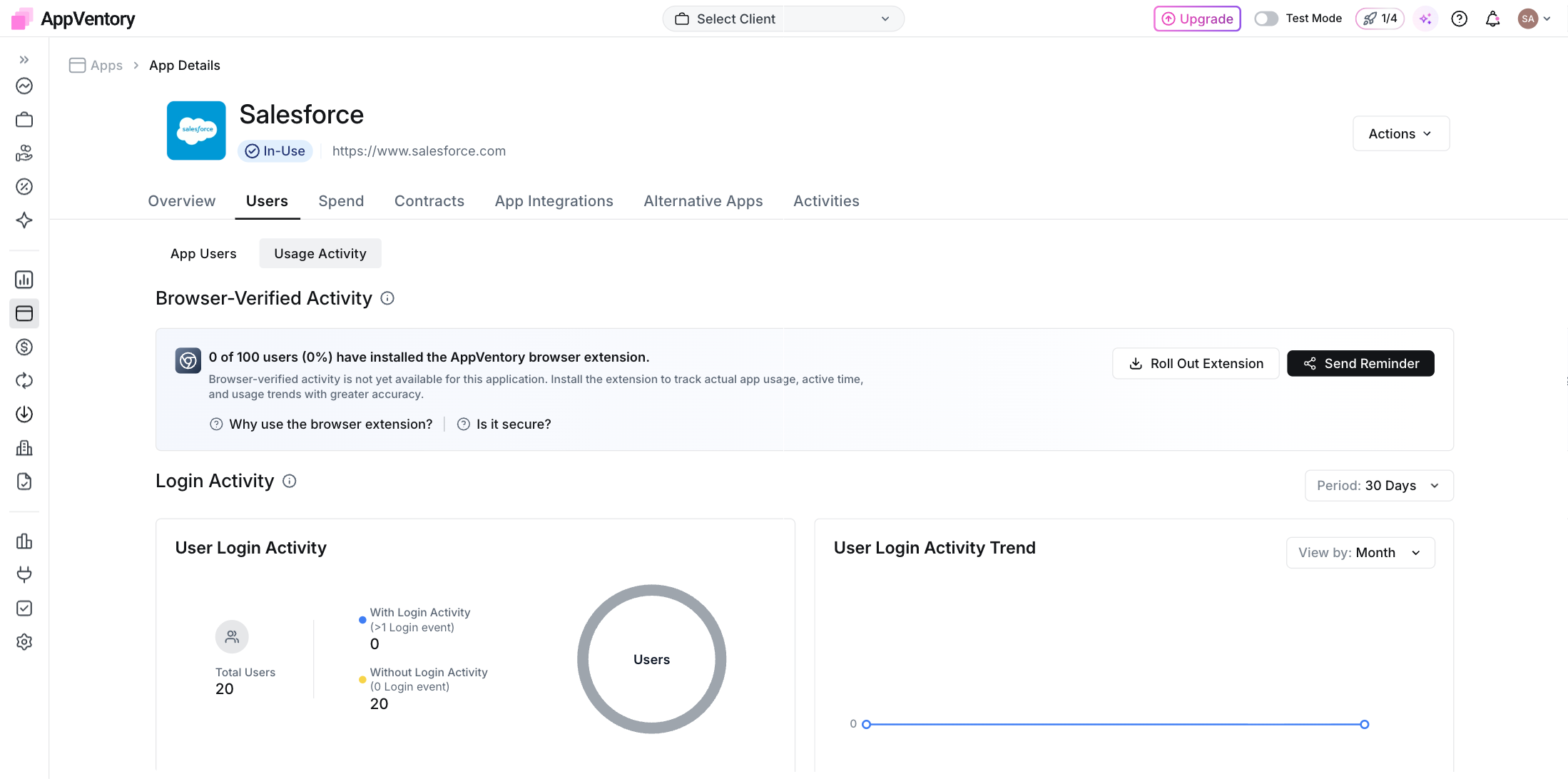
Task: Open the SA user avatar menu
Action: pyautogui.click(x=1534, y=19)
